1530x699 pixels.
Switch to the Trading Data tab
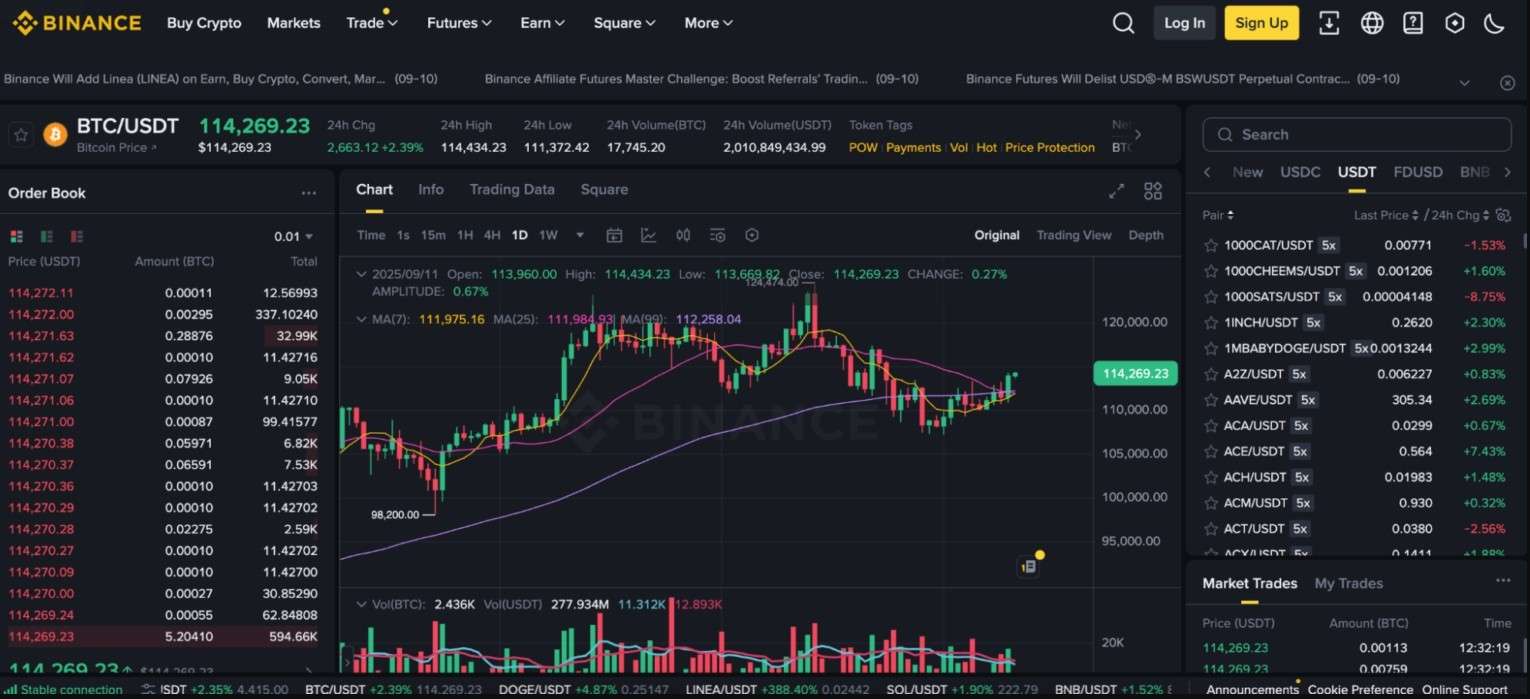(512, 189)
